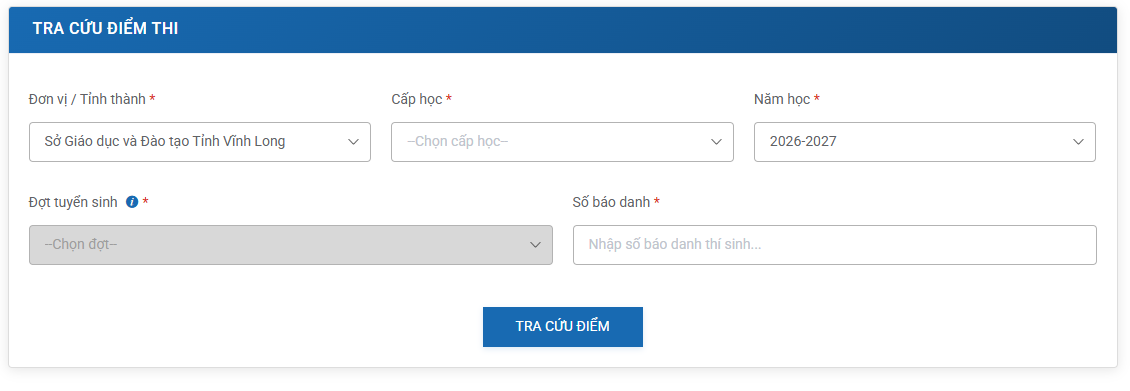Click the chevron arrow in Cấp học field
Viewport: 1130px width, 391px height.
coord(716,142)
